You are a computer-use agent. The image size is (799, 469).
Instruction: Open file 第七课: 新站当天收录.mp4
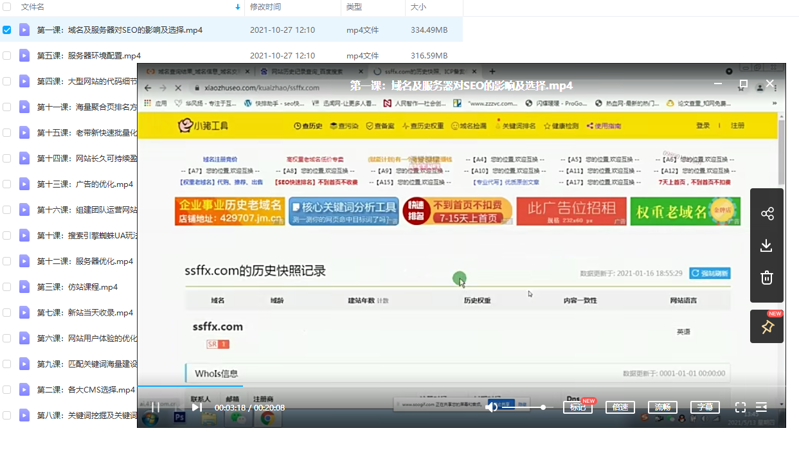pos(85,312)
